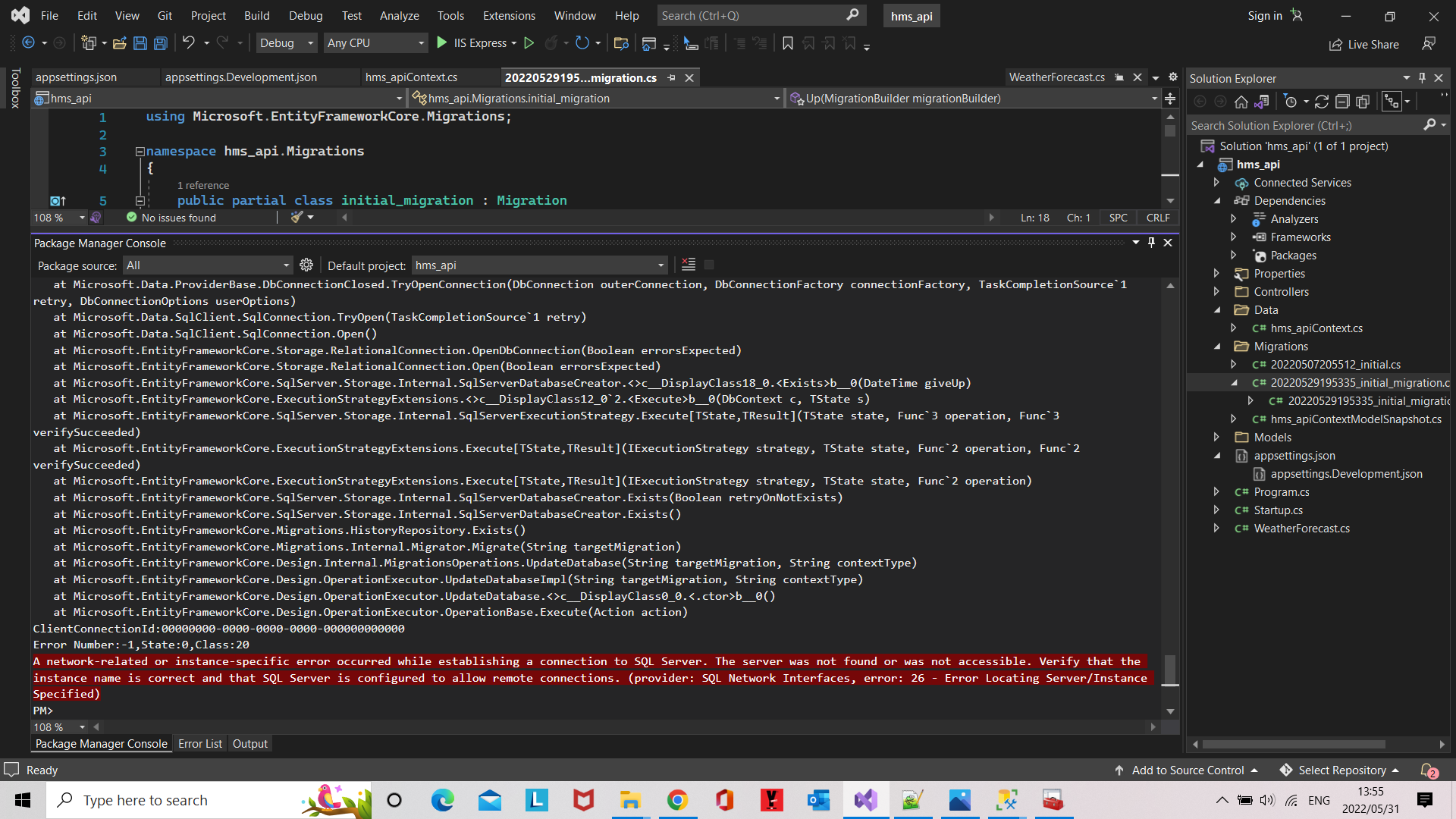Switch to the Error List tab
Screen dimensions: 1456x819
(x=199, y=743)
